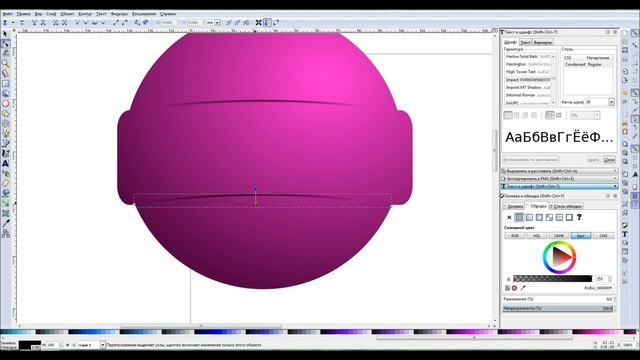Open the Объект menu
This screenshot has width=640, height=360.
pos(67,14)
